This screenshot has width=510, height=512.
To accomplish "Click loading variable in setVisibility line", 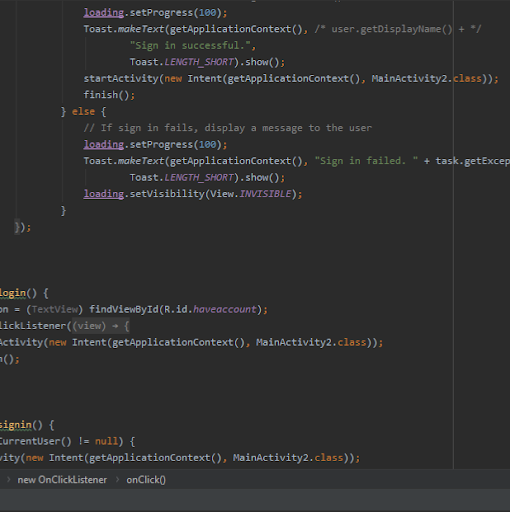I will (104, 194).
